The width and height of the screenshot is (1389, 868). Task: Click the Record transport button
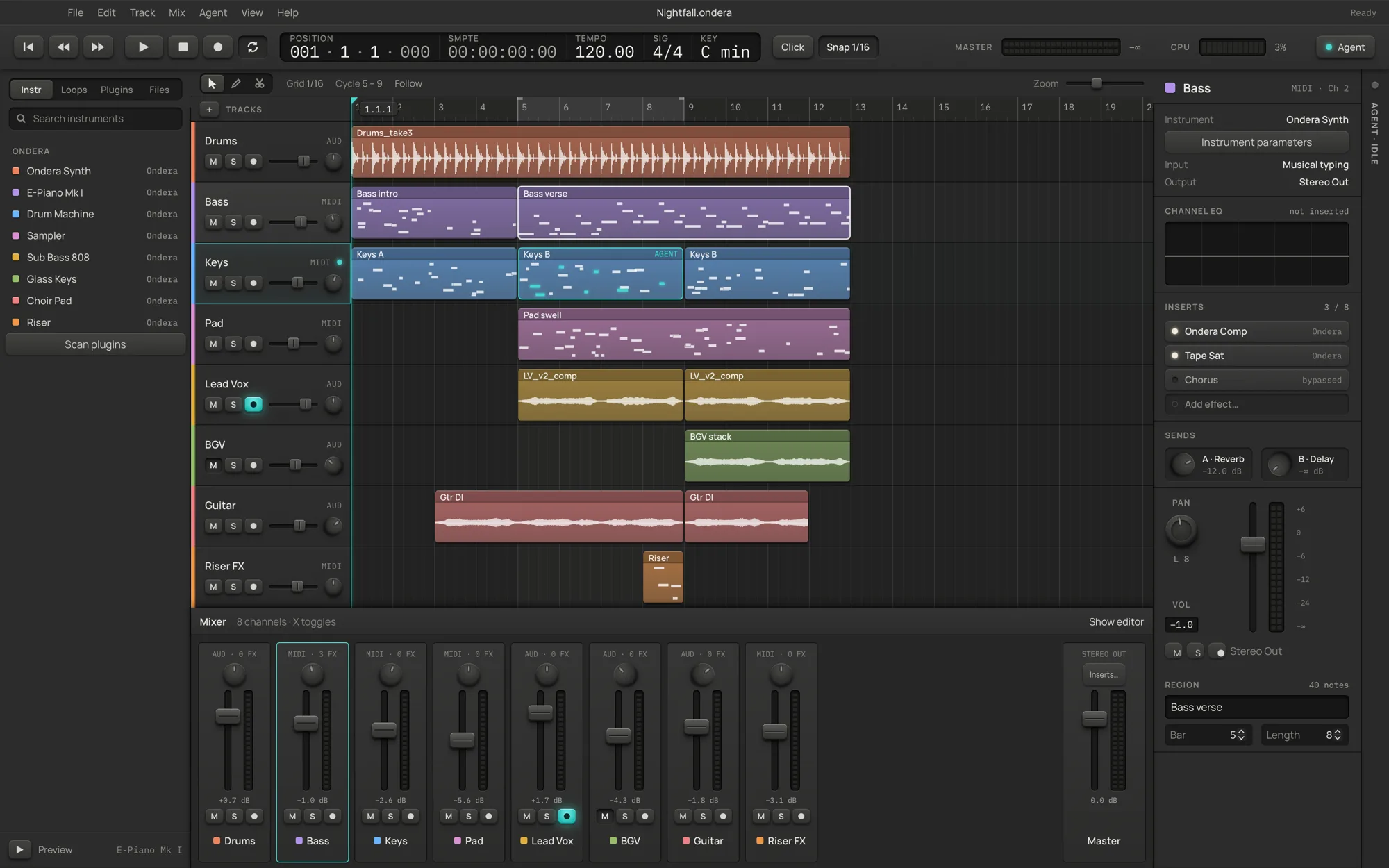[218, 47]
